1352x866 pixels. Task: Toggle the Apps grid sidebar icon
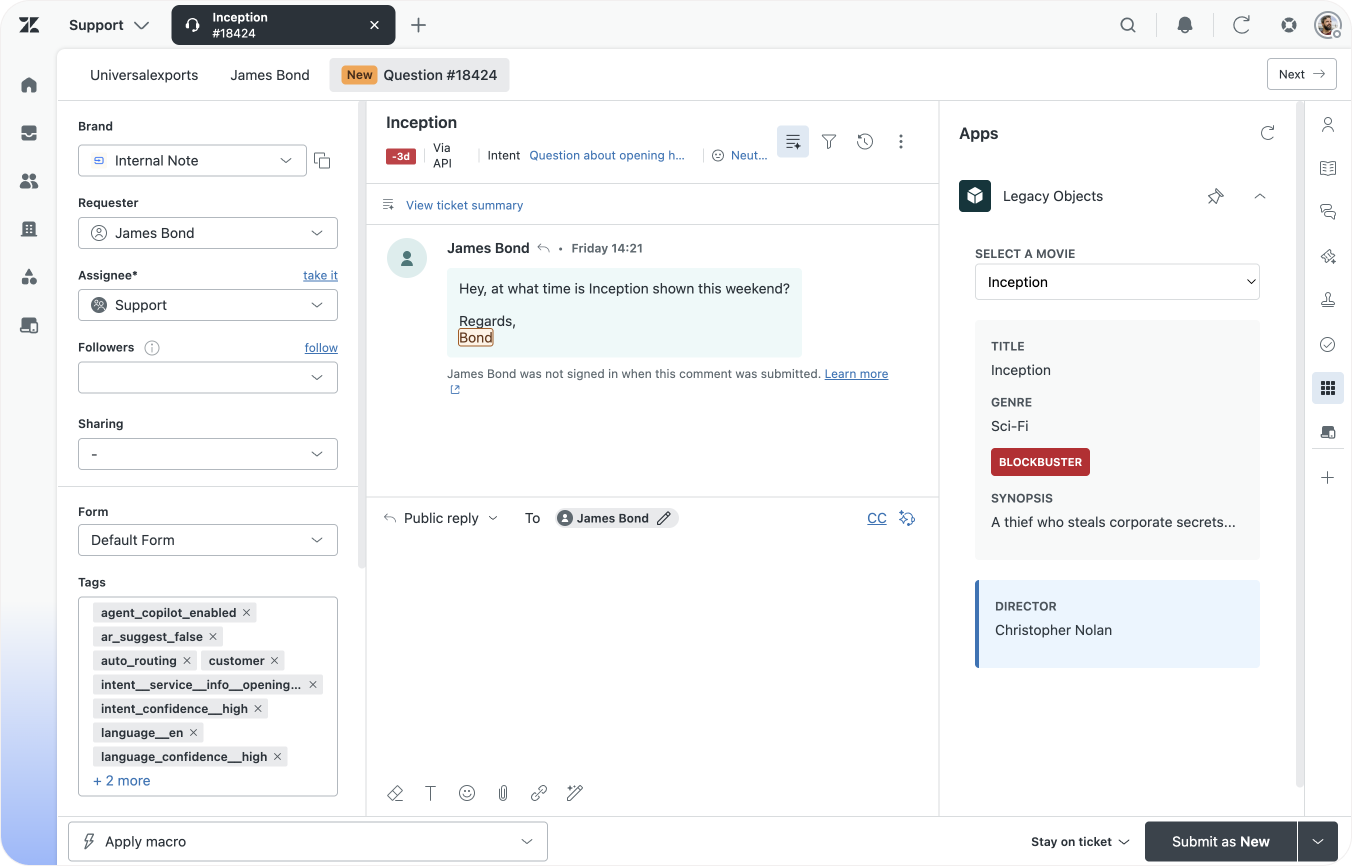point(1328,388)
